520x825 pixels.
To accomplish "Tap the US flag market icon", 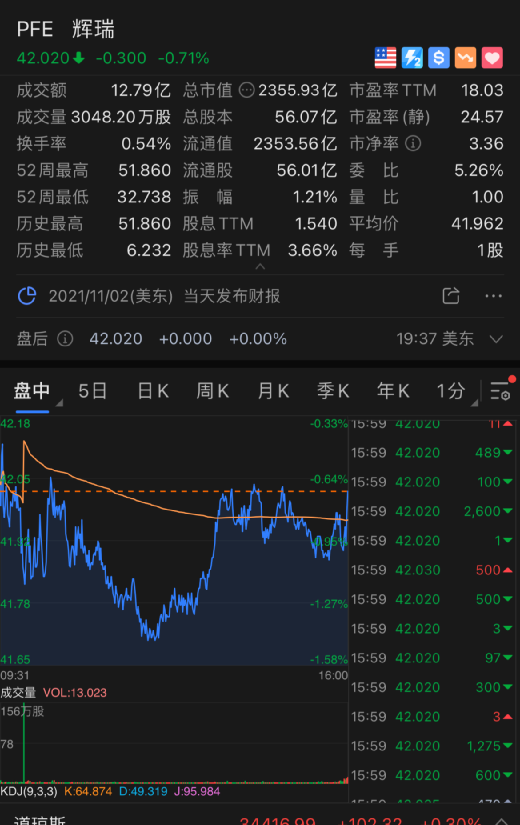I will pos(385,58).
